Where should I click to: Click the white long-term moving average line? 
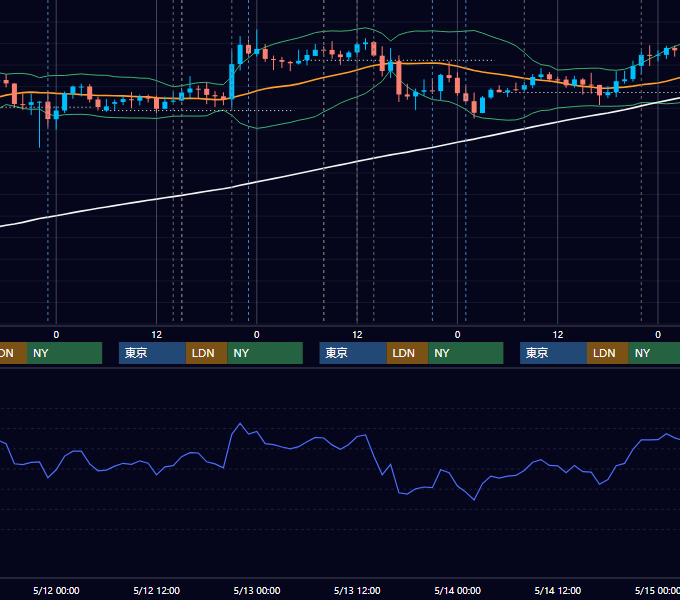pyautogui.click(x=324, y=168)
